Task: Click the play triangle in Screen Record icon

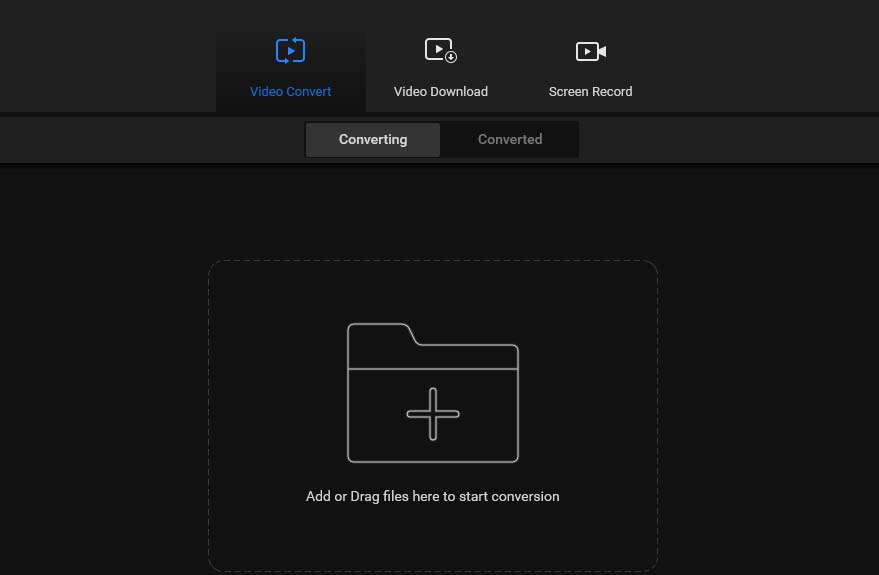Action: 586,51
